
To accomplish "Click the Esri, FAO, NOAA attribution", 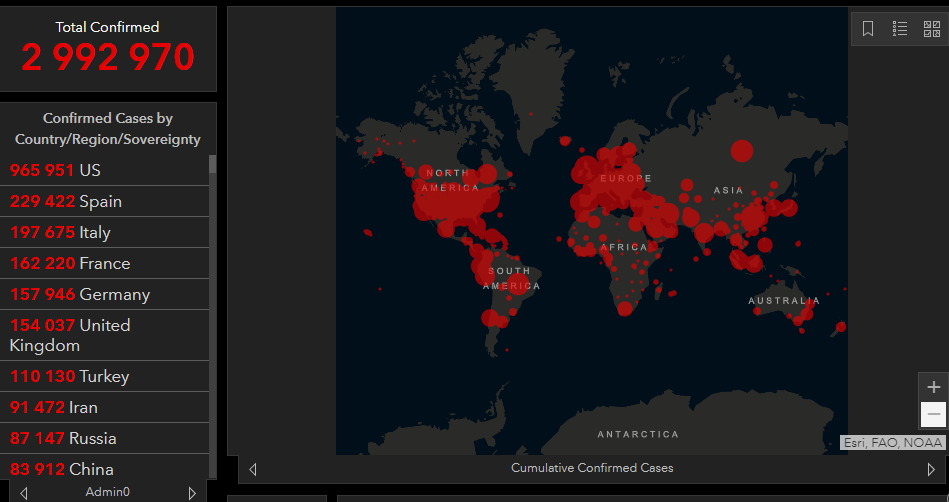I will coord(892,443).
